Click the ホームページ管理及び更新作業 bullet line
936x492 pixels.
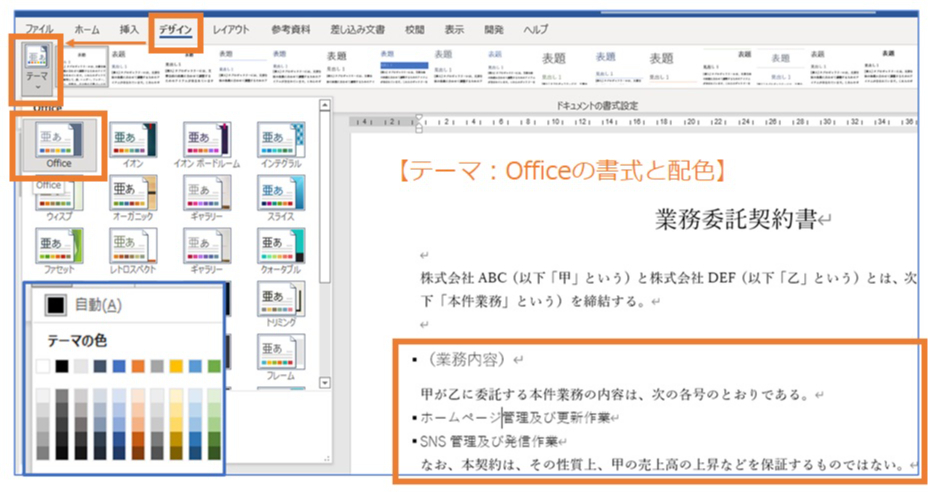point(515,418)
